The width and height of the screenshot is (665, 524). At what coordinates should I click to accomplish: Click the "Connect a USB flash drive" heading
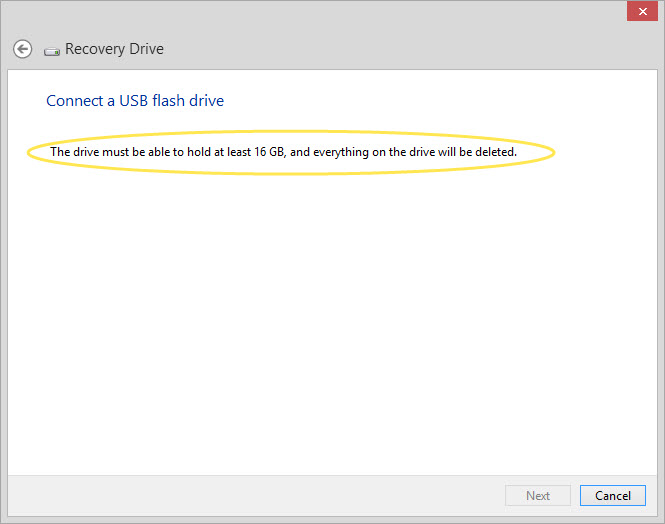tap(135, 101)
